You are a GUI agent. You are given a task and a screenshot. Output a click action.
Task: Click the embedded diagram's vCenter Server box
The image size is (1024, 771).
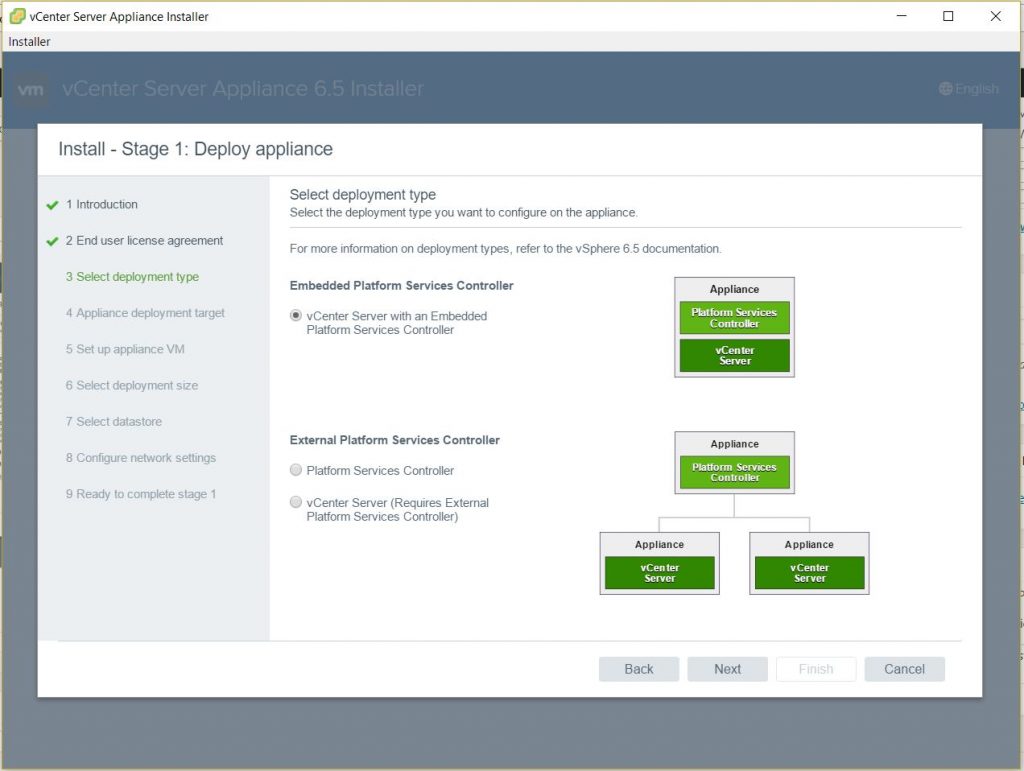(735, 356)
